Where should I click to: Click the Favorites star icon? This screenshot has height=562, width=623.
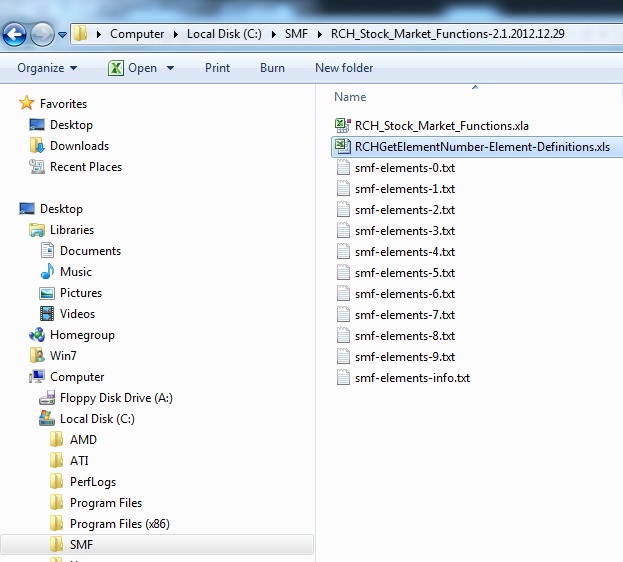pos(27,103)
